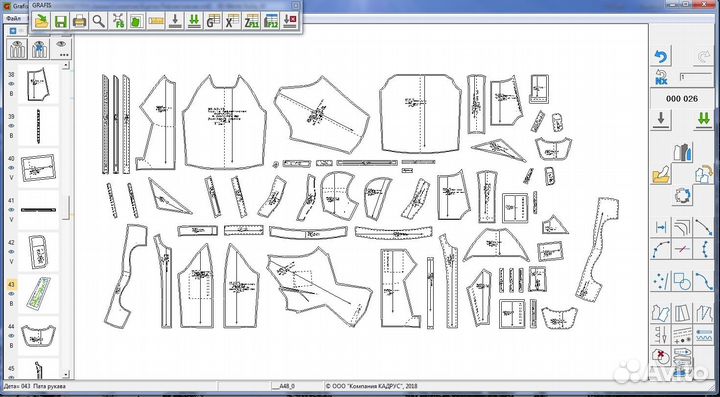720x397 pixels.
Task: Toggle first eye view of pieces
Action: click(17, 49)
